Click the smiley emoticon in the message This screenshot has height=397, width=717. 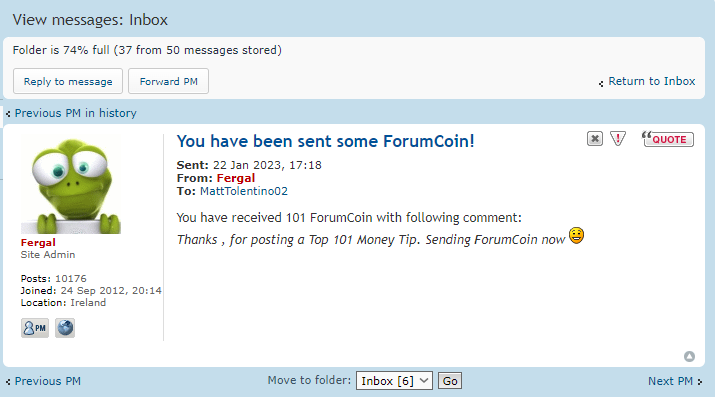(x=576, y=236)
